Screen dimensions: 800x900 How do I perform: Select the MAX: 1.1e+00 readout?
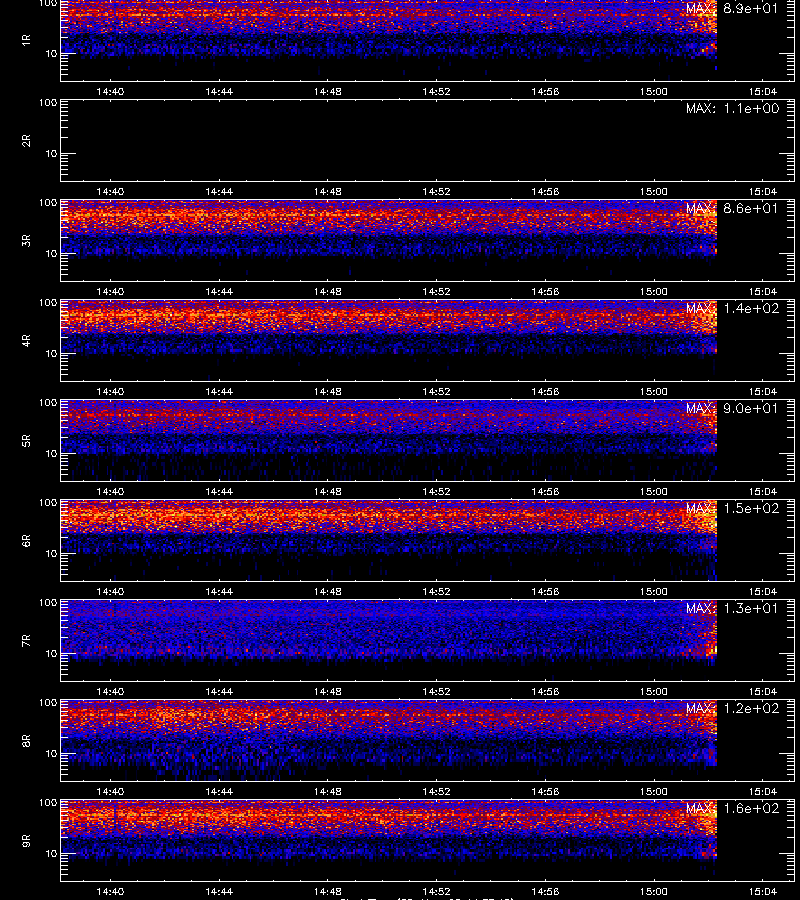(x=732, y=108)
